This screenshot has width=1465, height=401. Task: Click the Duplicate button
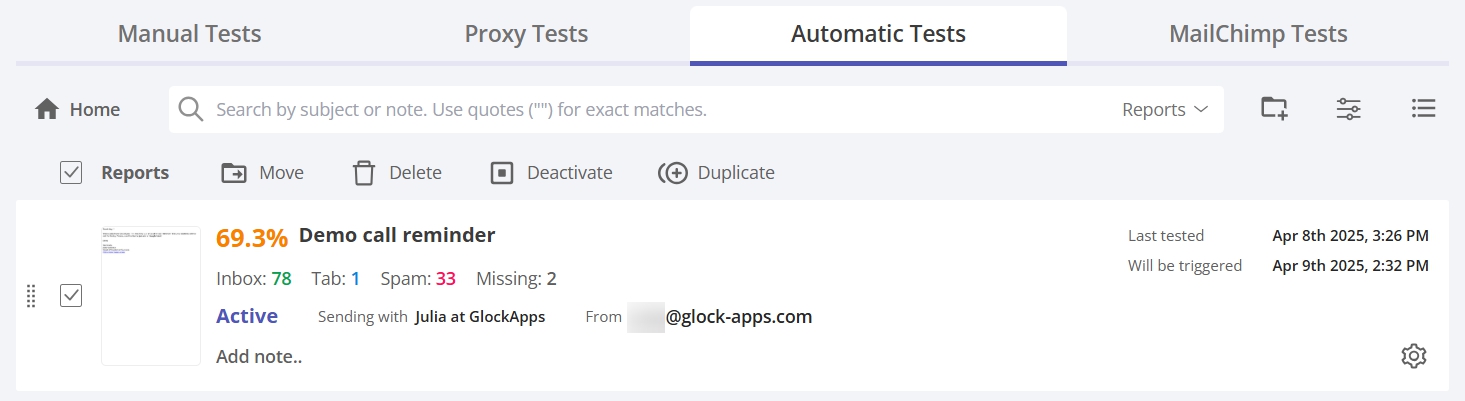pos(716,173)
